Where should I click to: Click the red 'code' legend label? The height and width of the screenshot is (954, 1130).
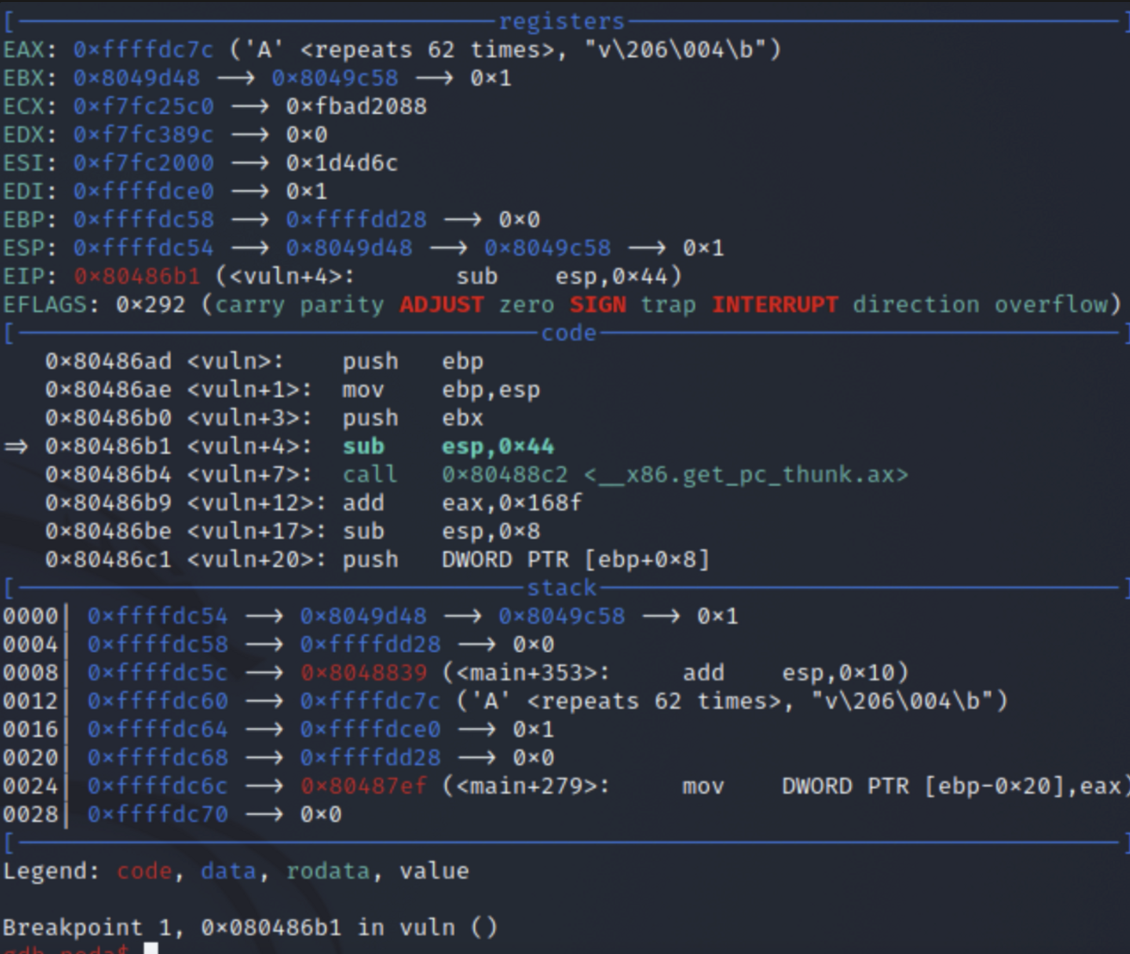click(144, 871)
